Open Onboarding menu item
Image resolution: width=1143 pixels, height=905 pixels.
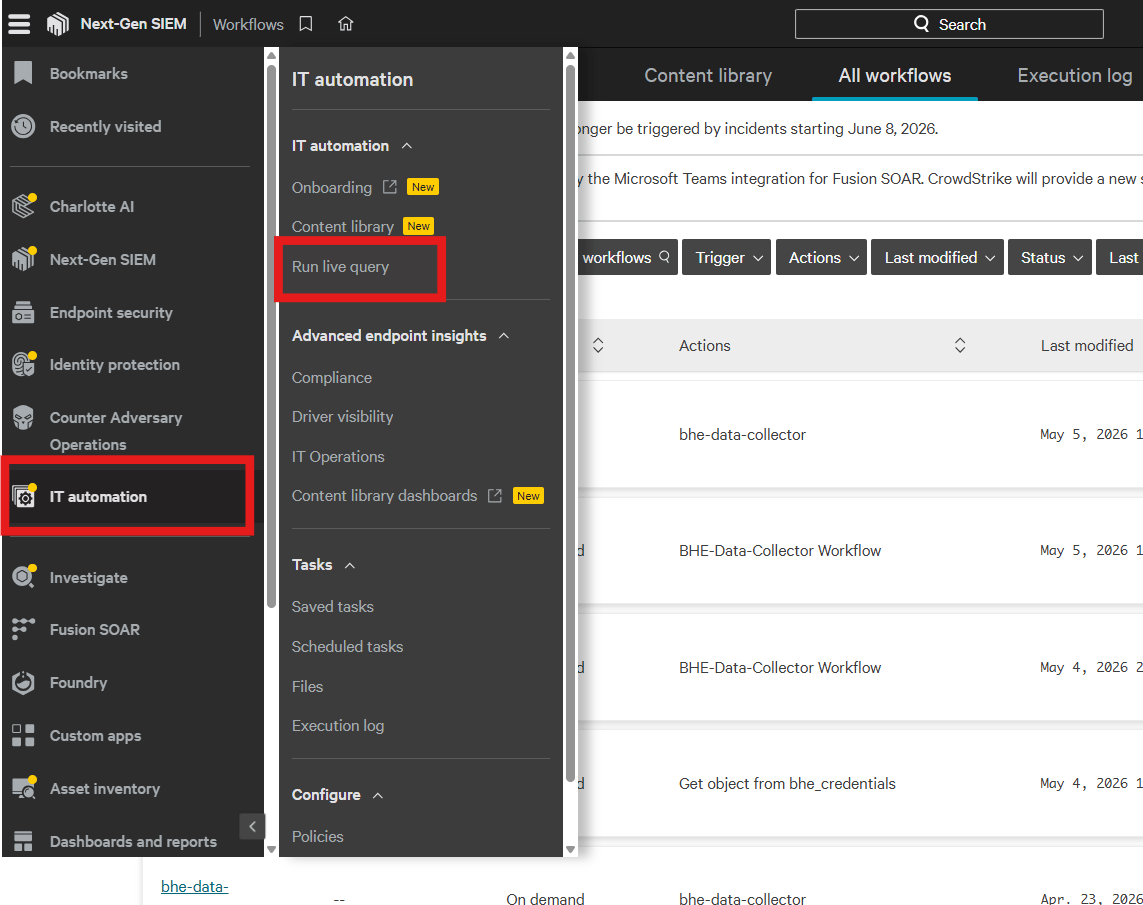(332, 187)
